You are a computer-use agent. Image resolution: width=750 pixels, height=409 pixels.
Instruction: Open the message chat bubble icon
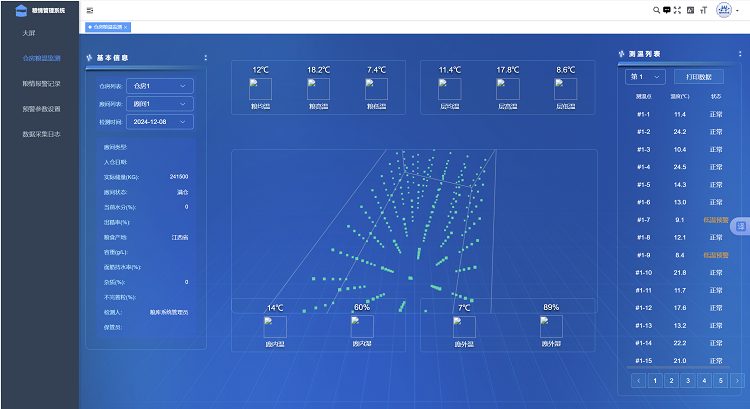[x=667, y=10]
